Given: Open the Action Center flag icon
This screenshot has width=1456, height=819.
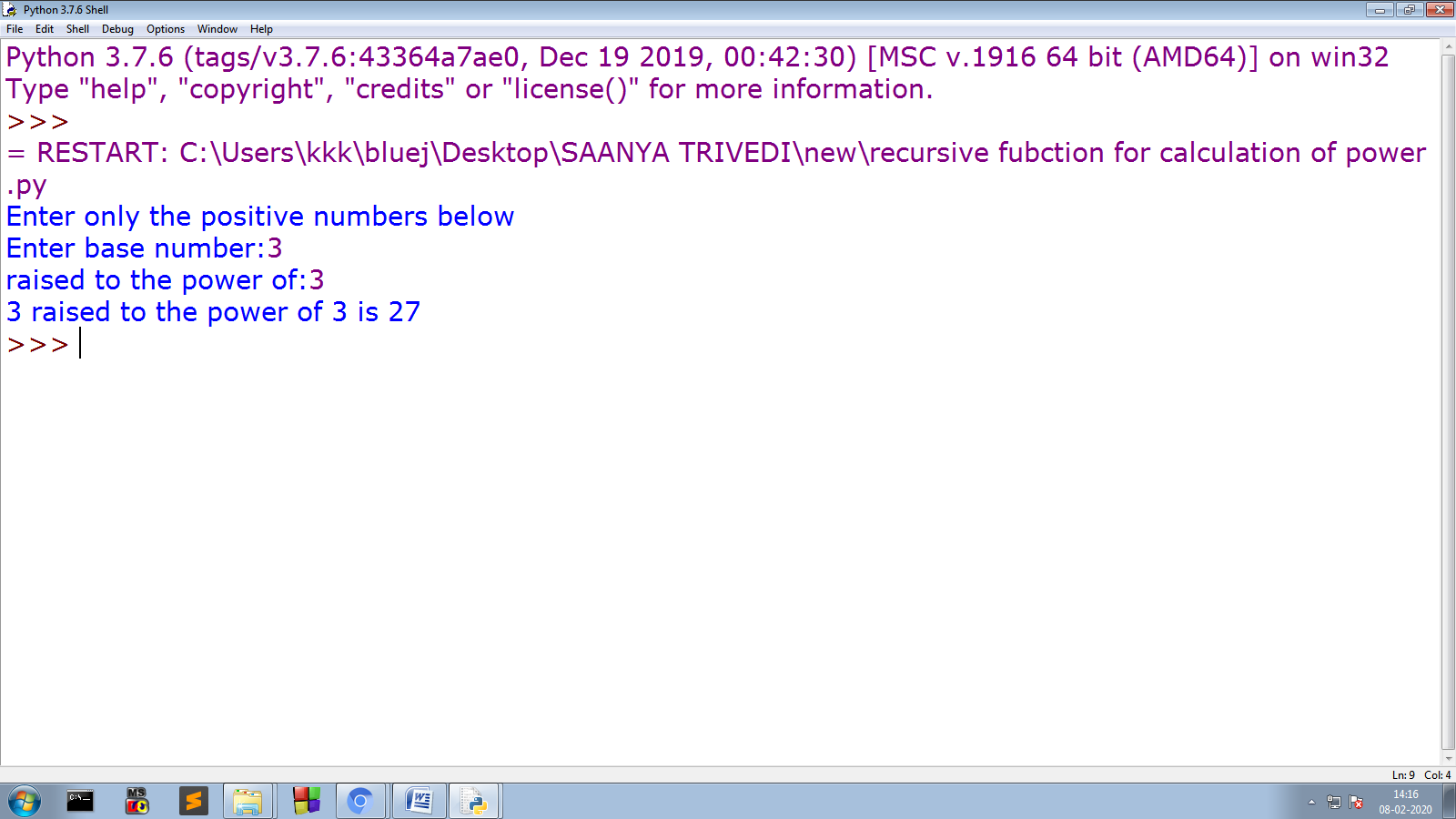Looking at the screenshot, I should point(1356,802).
